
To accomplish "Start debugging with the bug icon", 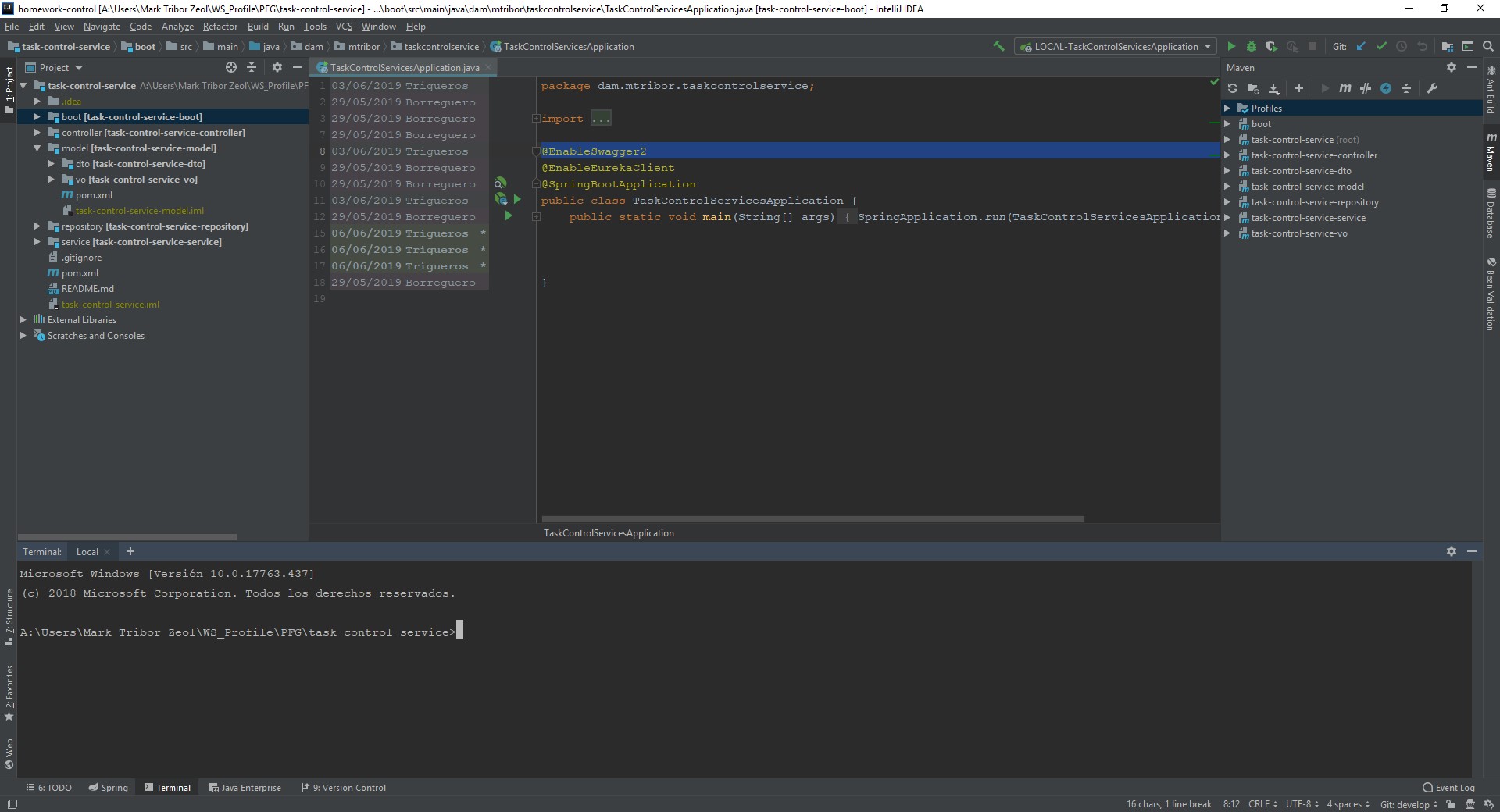I will coord(1252,46).
